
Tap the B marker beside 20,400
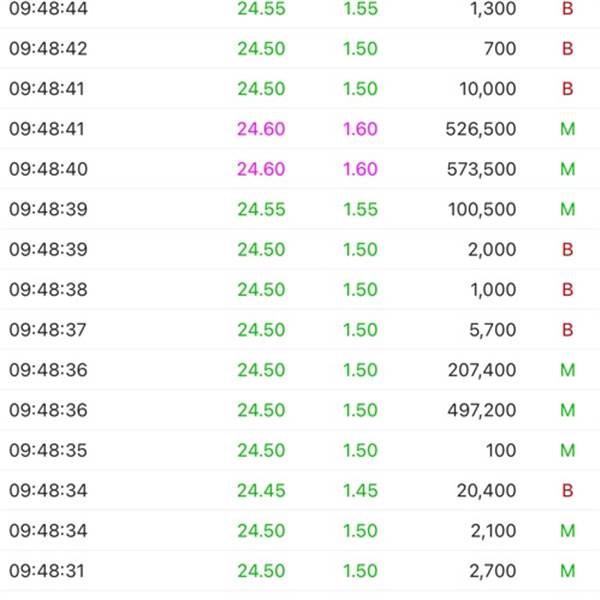[x=567, y=491]
